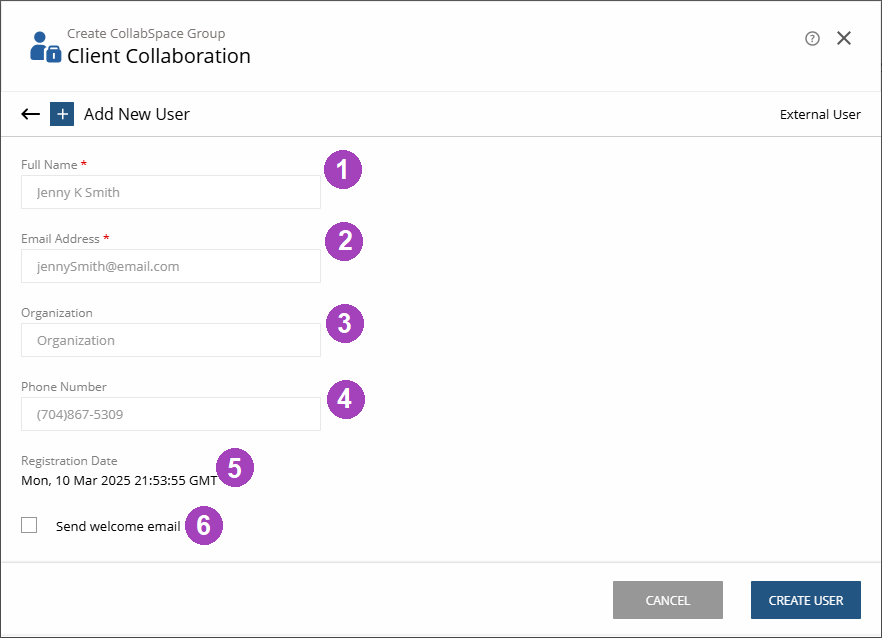Click the Phone Number field label
Image resolution: width=882 pixels, height=638 pixels.
pos(64,387)
